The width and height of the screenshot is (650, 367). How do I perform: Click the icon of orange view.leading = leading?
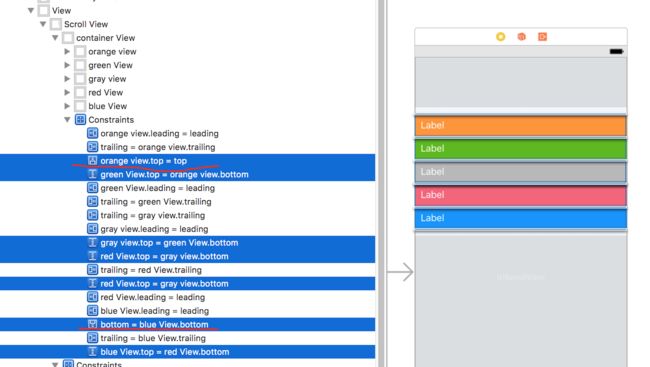(92, 133)
